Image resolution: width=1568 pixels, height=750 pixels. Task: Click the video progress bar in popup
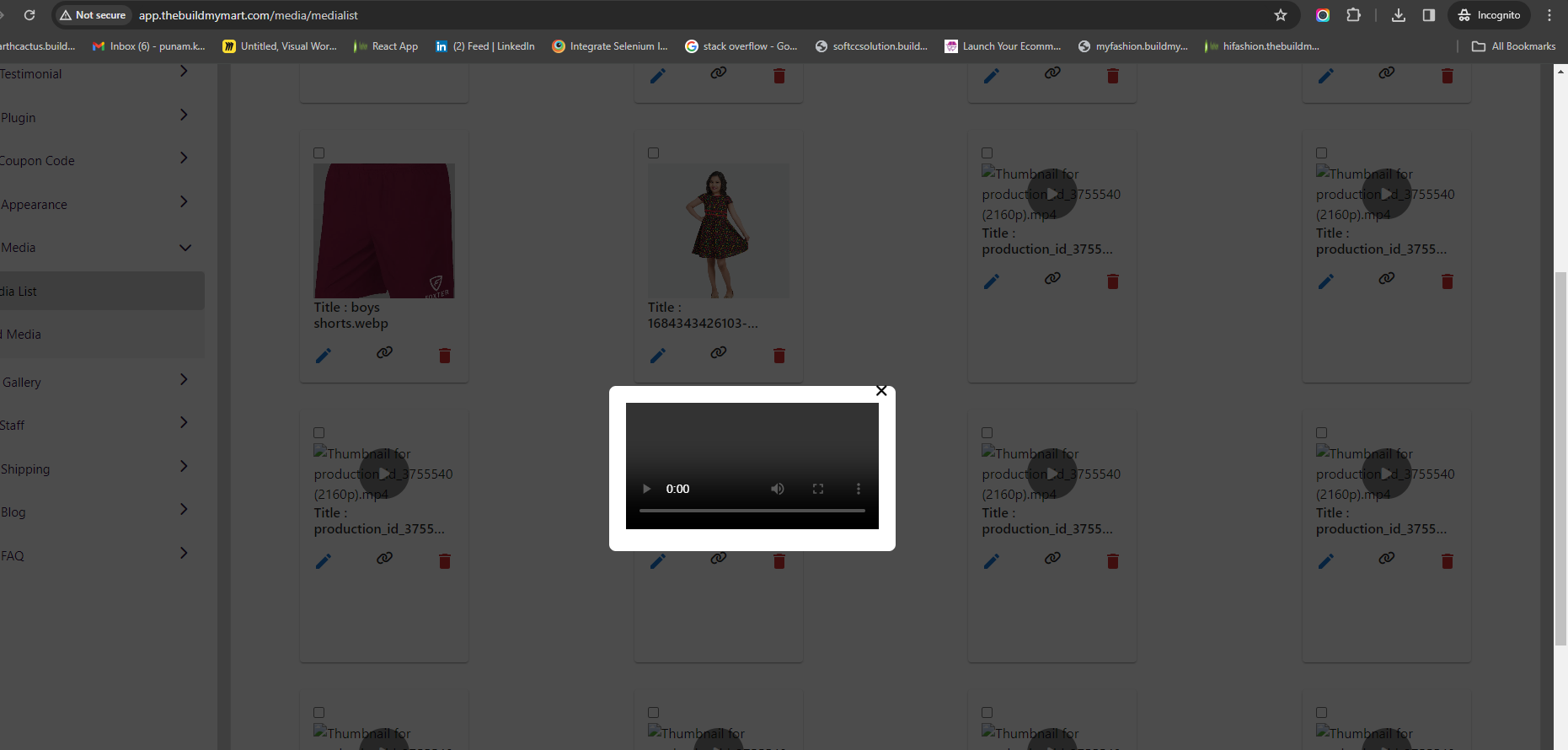point(752,511)
